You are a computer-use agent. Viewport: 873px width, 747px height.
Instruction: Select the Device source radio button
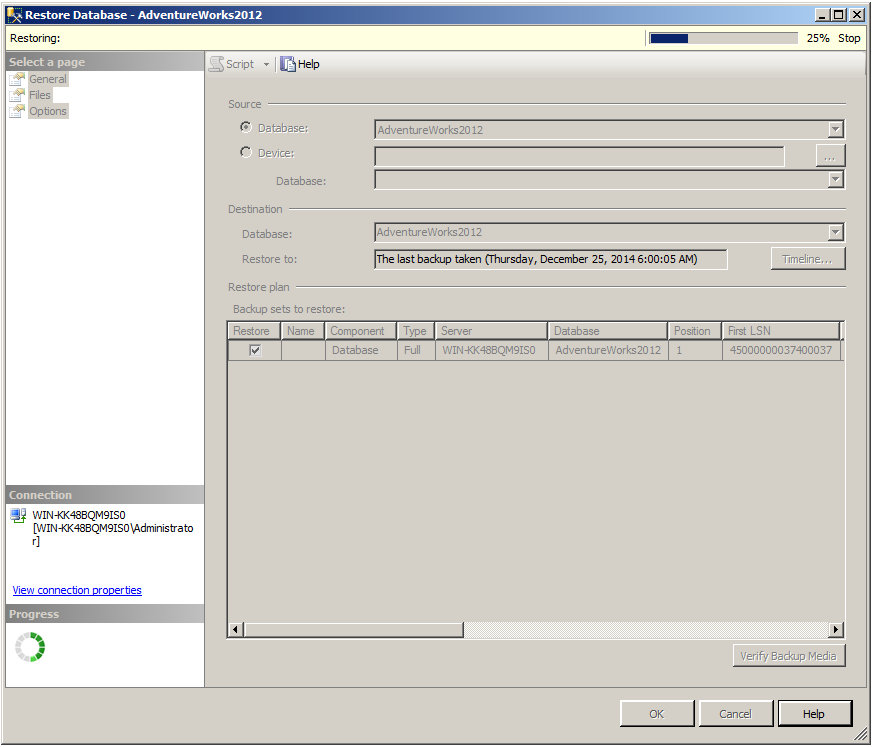click(x=246, y=153)
